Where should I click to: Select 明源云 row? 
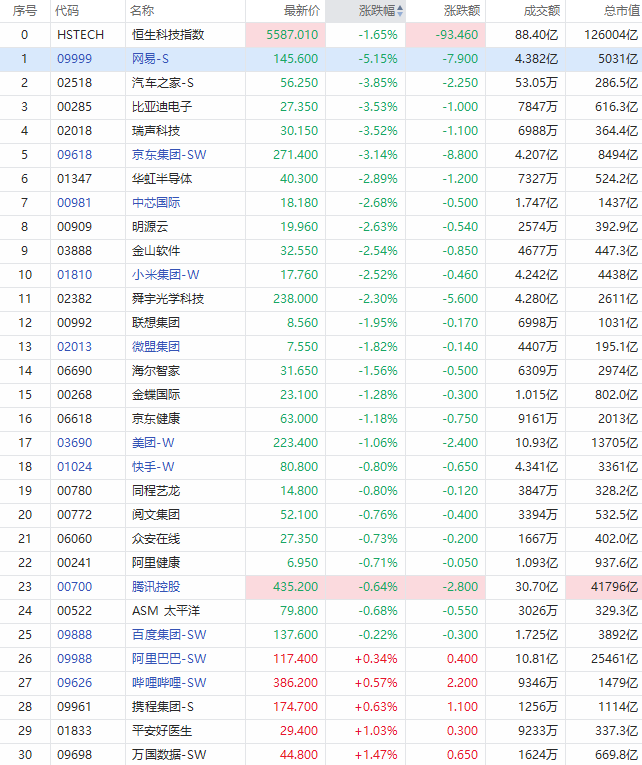tap(321, 227)
